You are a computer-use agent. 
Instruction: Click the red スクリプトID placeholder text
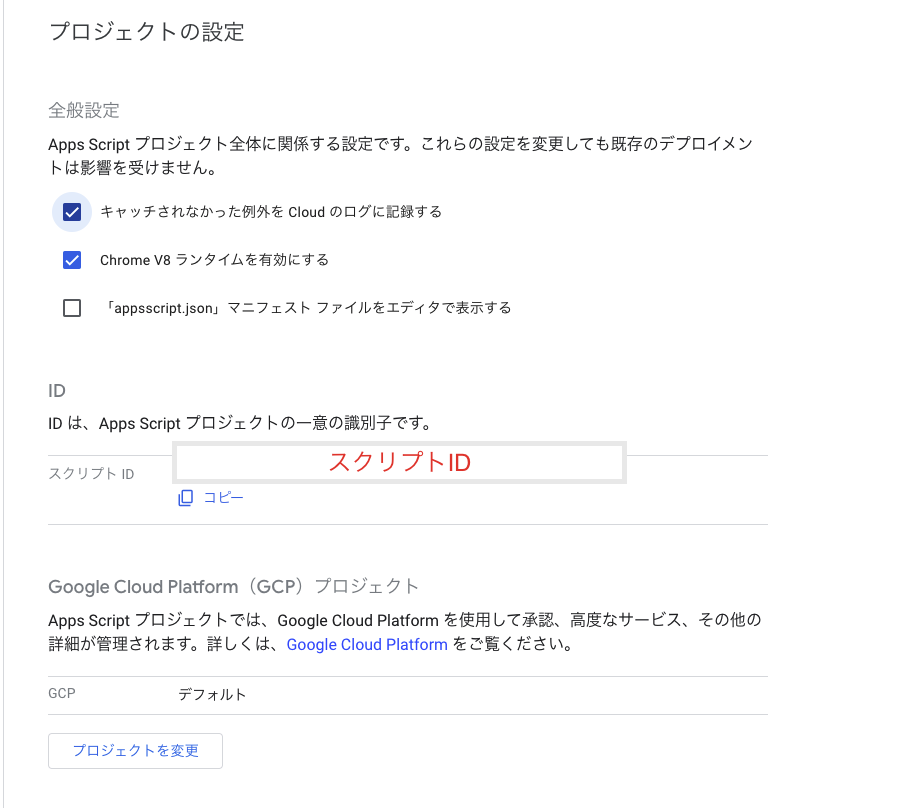point(398,462)
